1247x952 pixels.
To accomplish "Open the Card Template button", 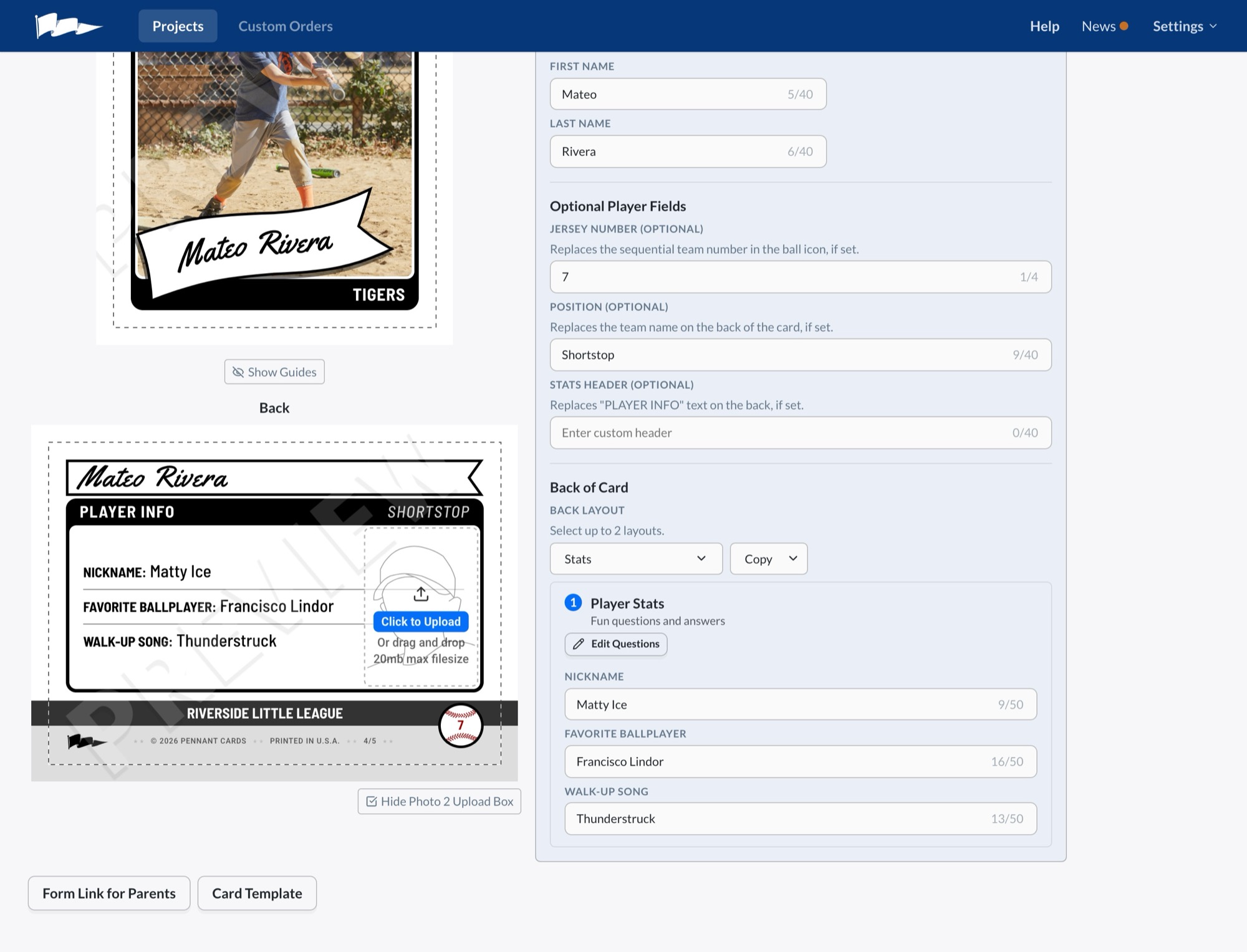I will click(257, 893).
